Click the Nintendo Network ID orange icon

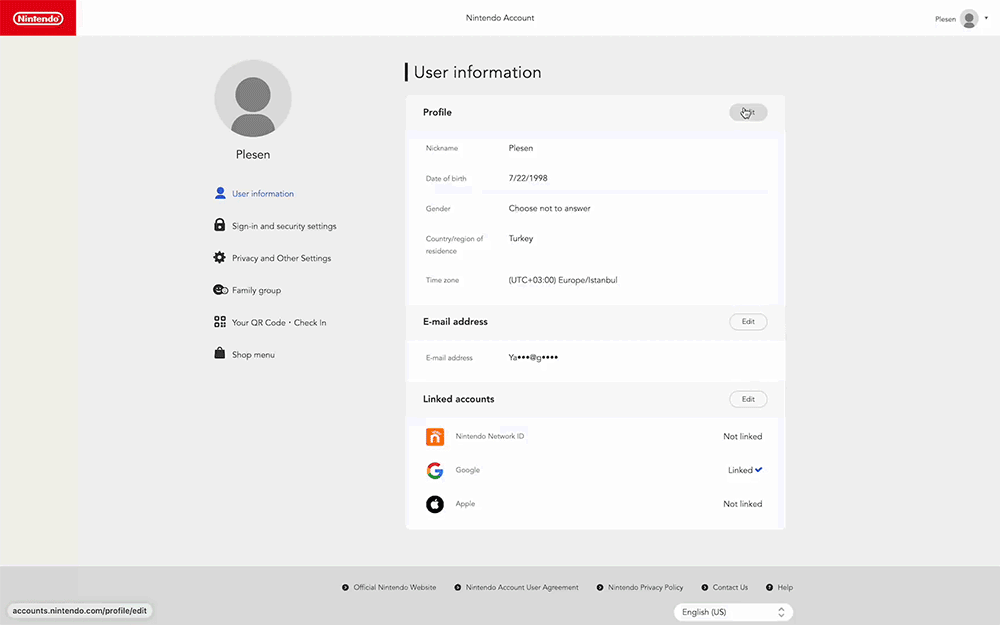tap(435, 437)
